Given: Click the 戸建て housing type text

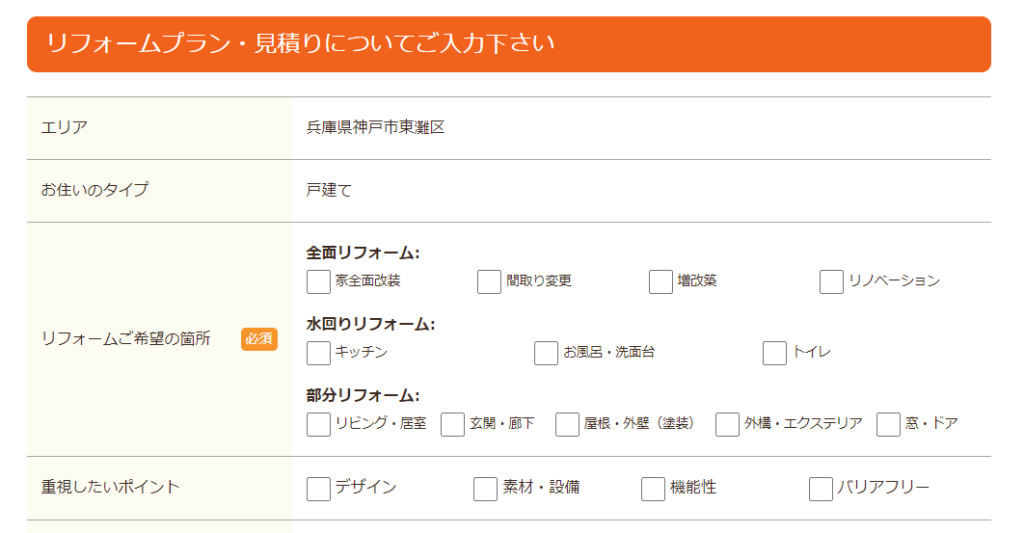Looking at the screenshot, I should (x=328, y=190).
